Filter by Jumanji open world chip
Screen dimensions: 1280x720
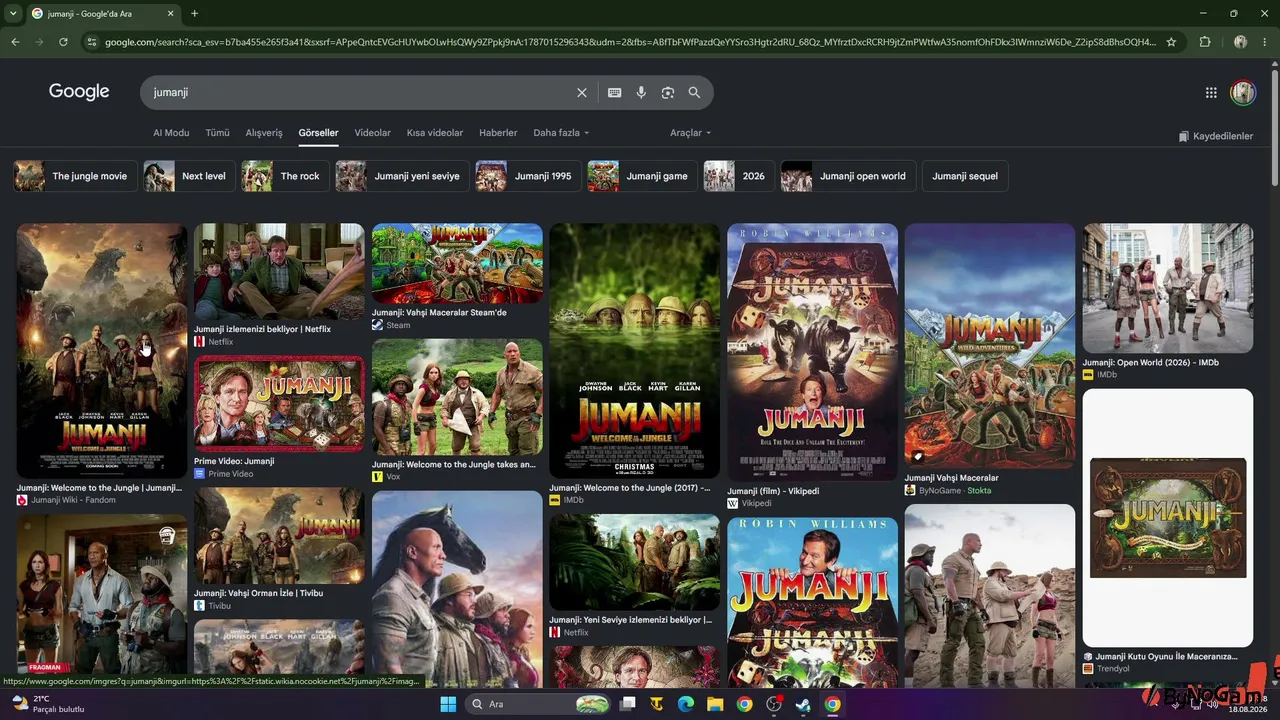point(848,176)
